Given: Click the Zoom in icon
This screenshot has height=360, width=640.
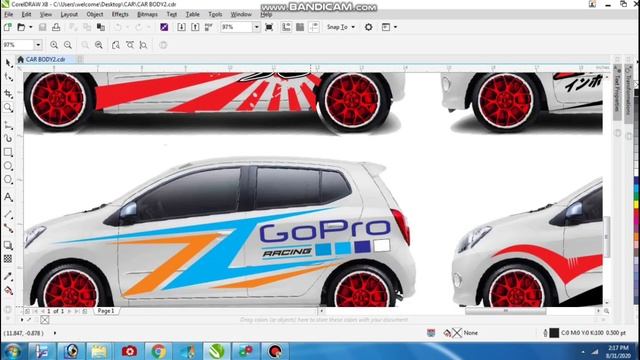Looking at the screenshot, I should tap(54, 45).
